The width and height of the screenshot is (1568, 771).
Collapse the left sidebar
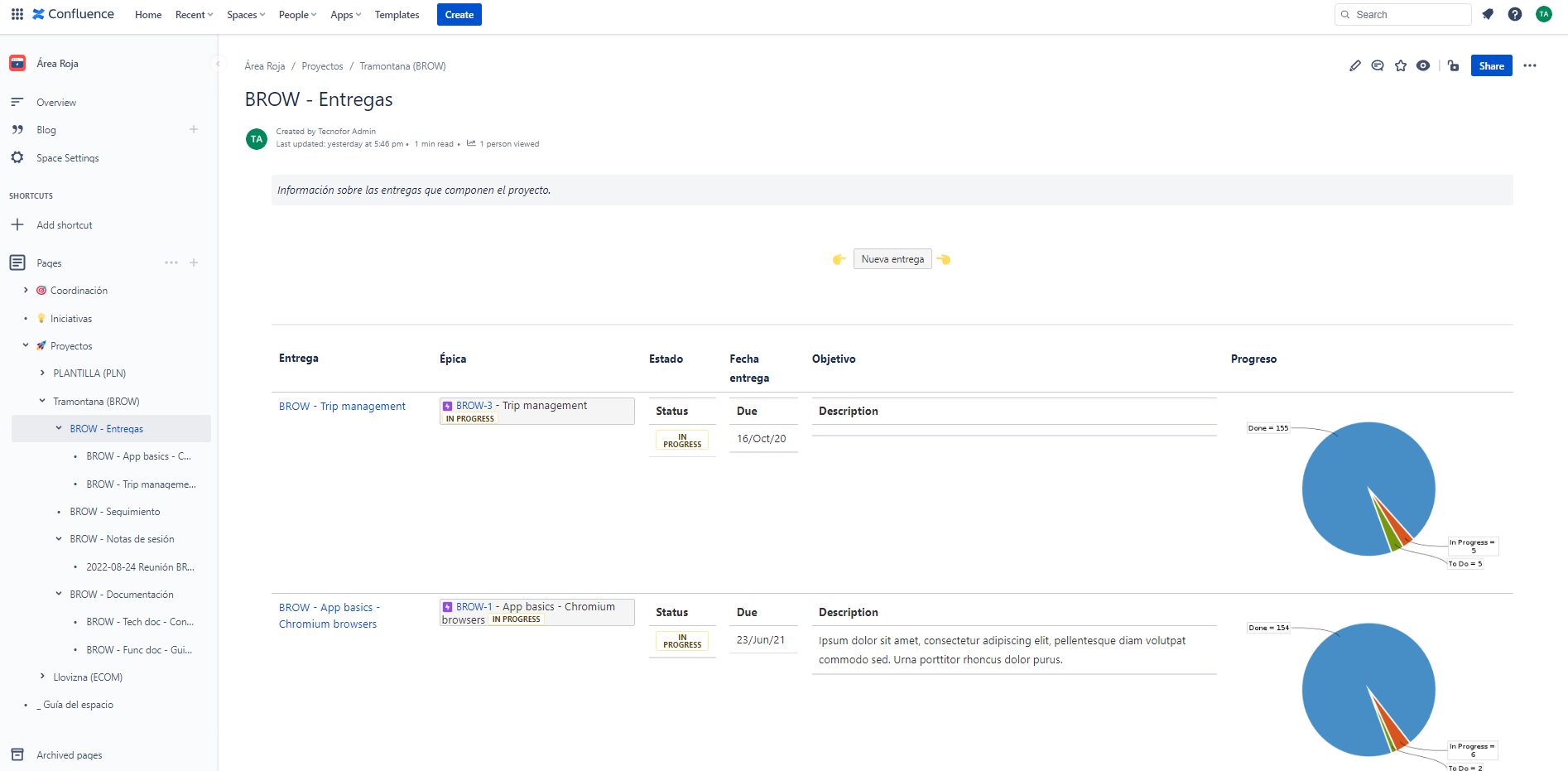coord(218,64)
